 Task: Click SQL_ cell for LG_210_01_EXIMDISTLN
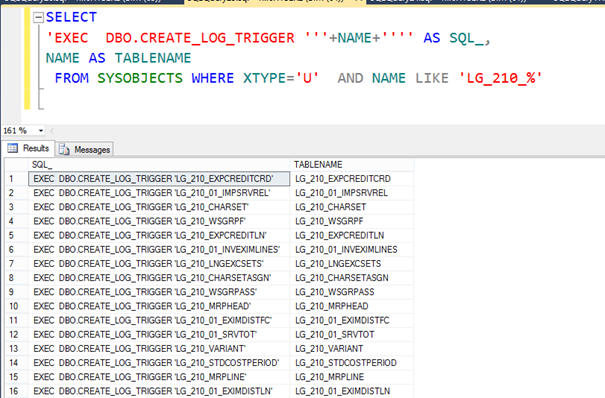(x=159, y=391)
